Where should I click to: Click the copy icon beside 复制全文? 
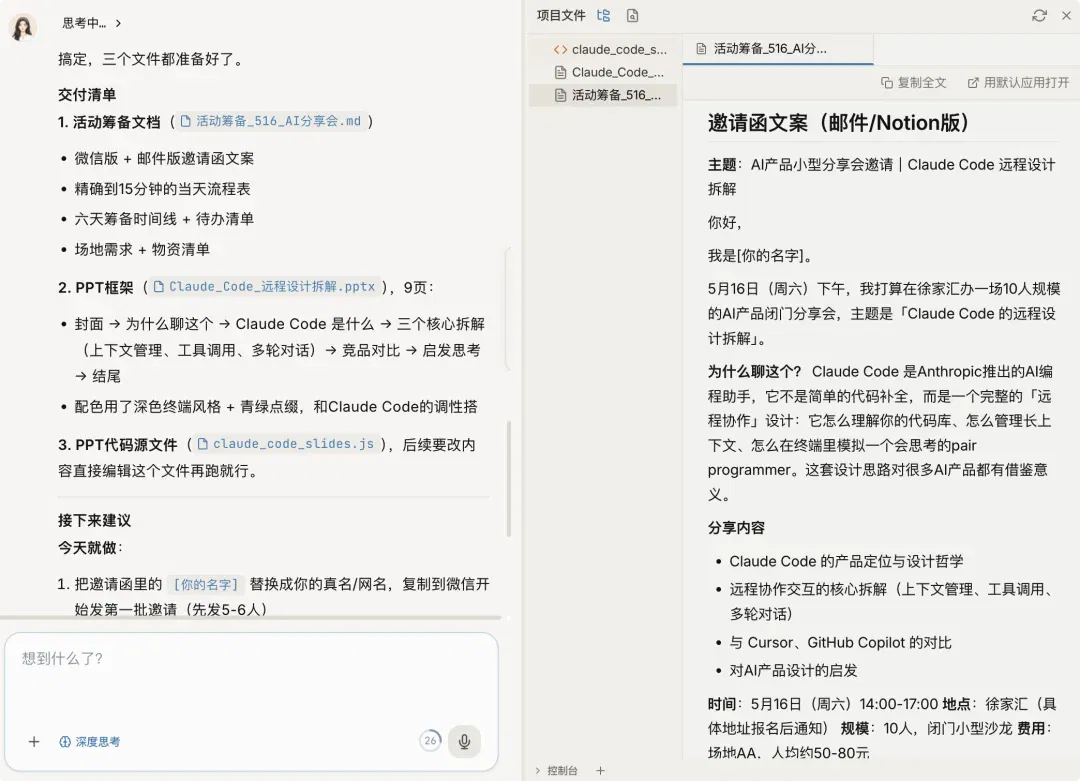[x=887, y=83]
